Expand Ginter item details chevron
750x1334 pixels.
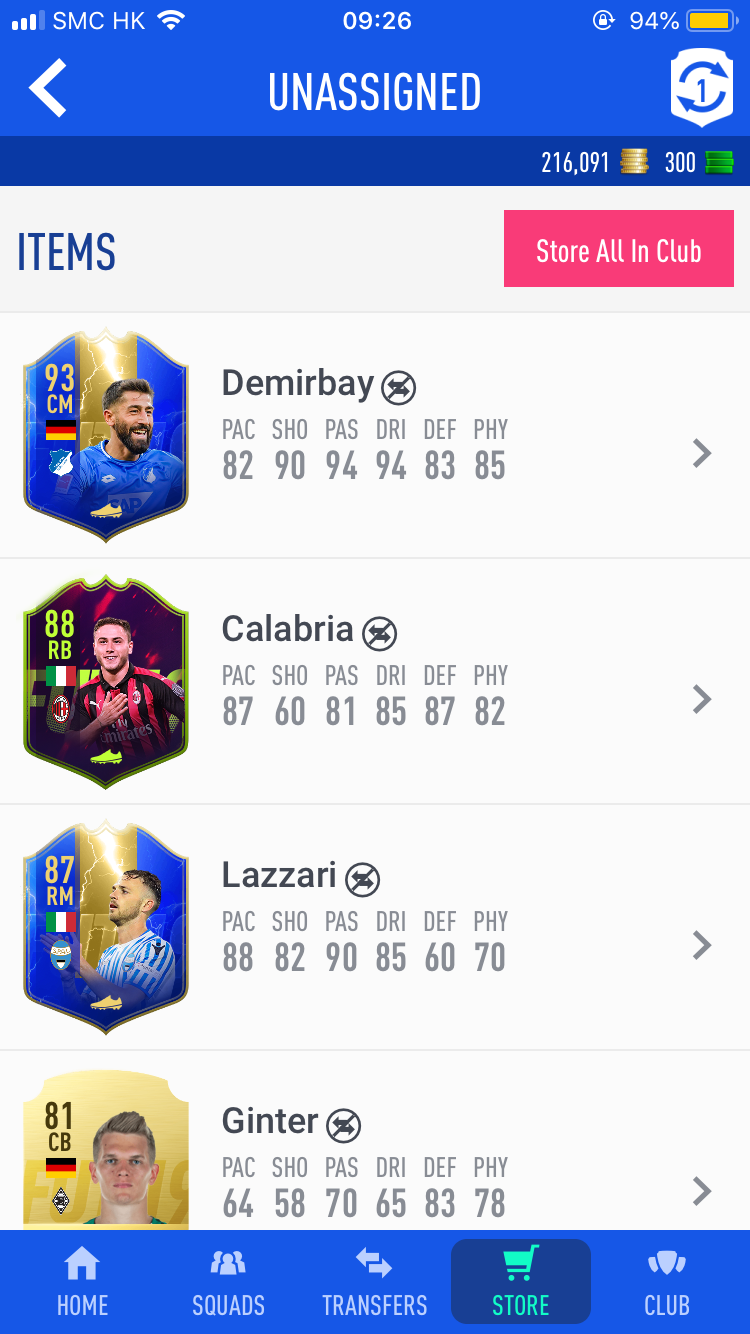click(x=702, y=1191)
